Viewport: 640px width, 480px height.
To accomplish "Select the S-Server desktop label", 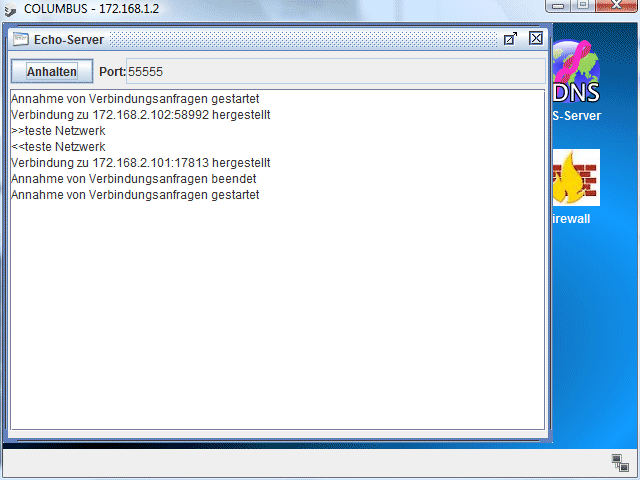I will [x=576, y=116].
